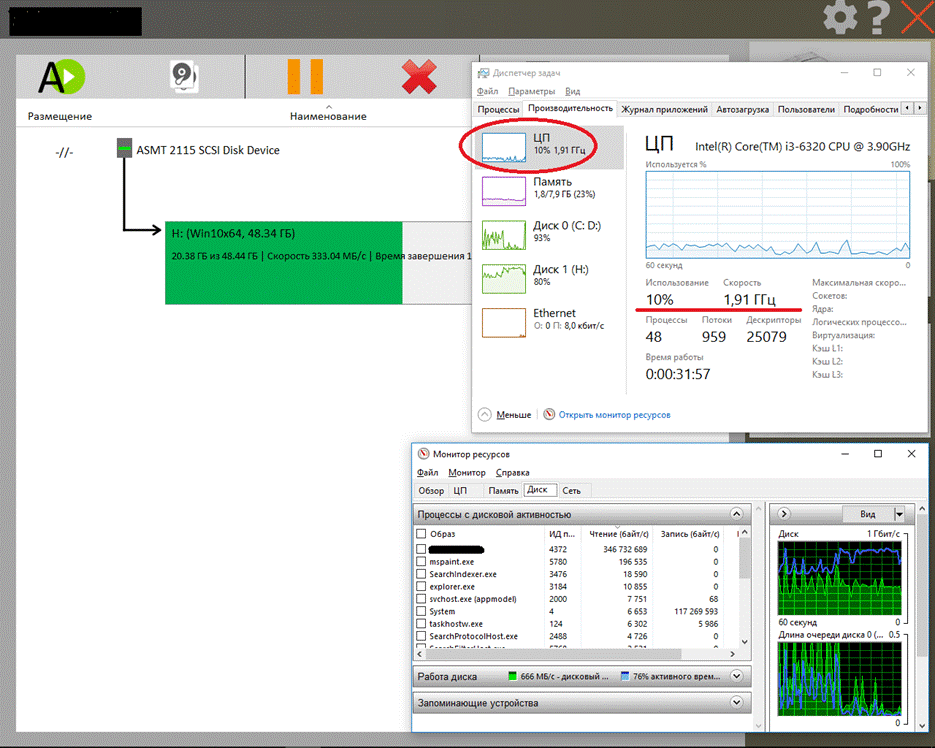This screenshot has width=935, height=748.
Task: Check the explorer.exe process checkbox
Action: click(x=421, y=586)
